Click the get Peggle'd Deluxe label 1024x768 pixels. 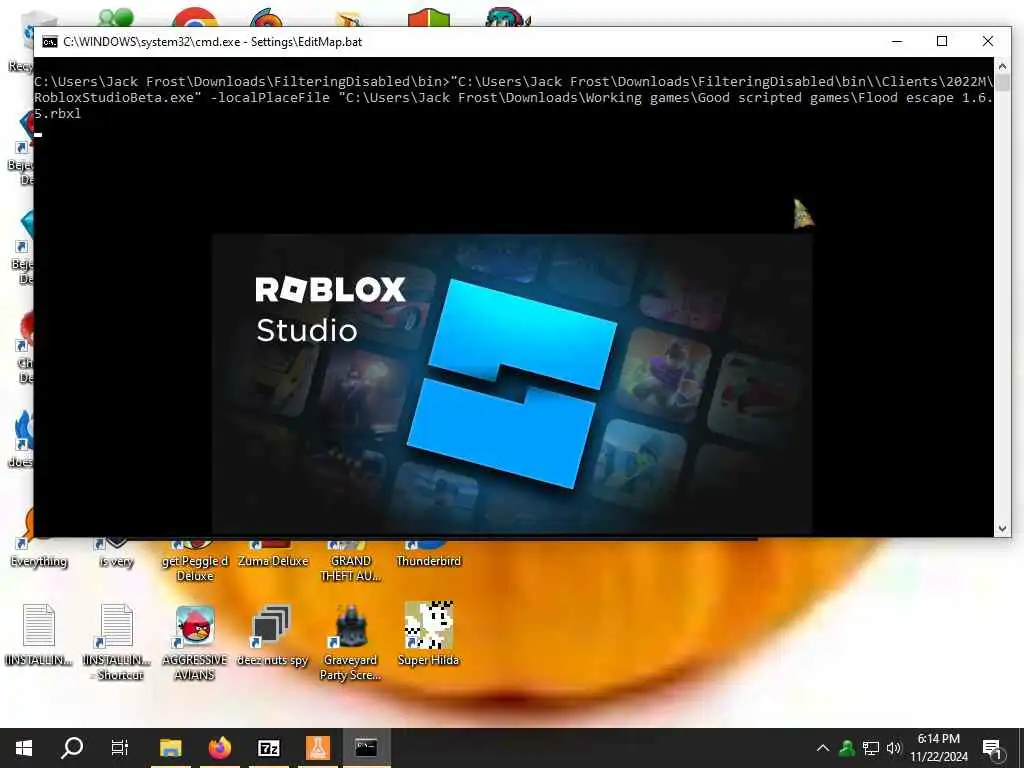click(x=195, y=569)
